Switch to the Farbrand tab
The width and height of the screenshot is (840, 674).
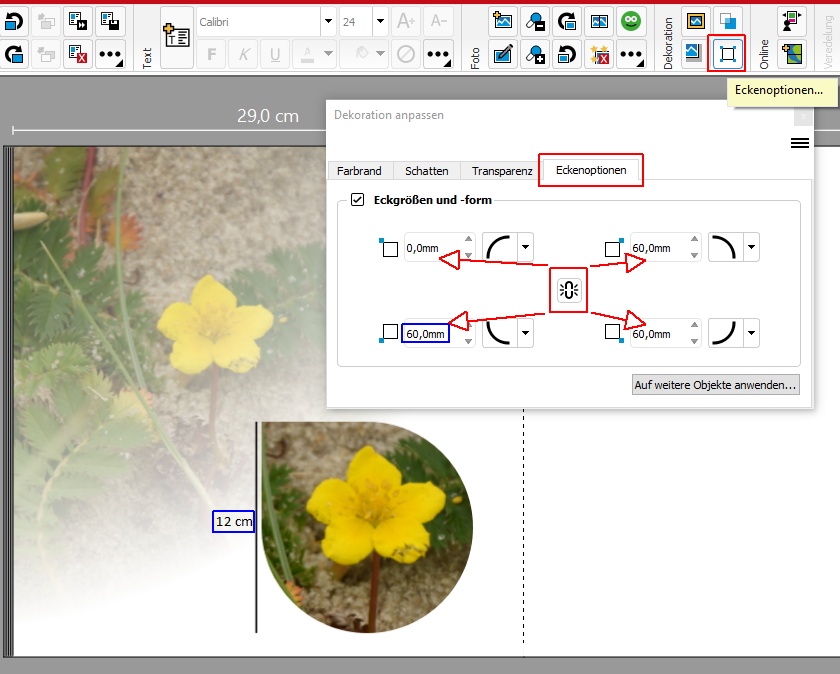pyautogui.click(x=359, y=171)
